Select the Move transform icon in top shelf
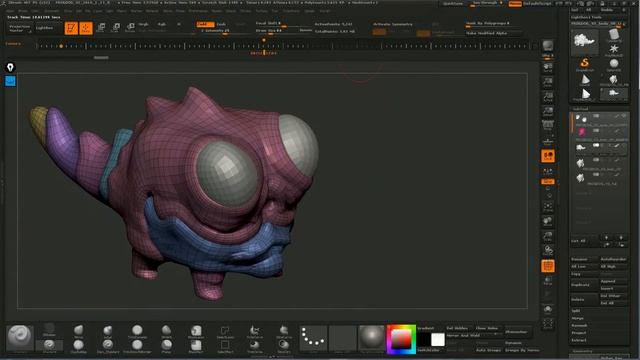640x360 pixels. (x=101, y=28)
